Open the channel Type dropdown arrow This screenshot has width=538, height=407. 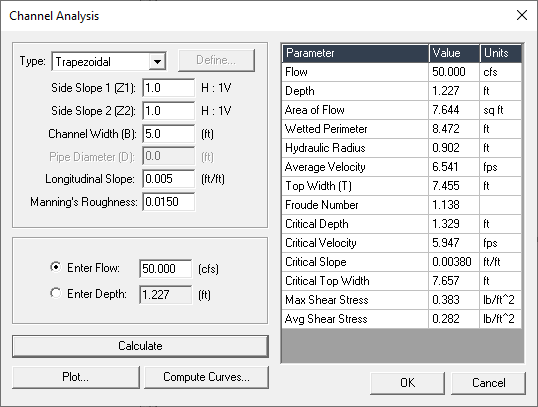[x=157, y=62]
